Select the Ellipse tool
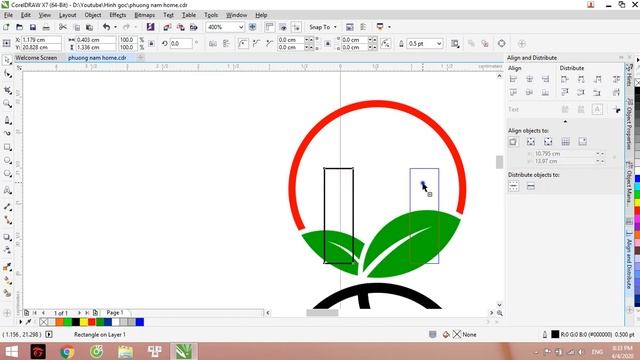 7,160
